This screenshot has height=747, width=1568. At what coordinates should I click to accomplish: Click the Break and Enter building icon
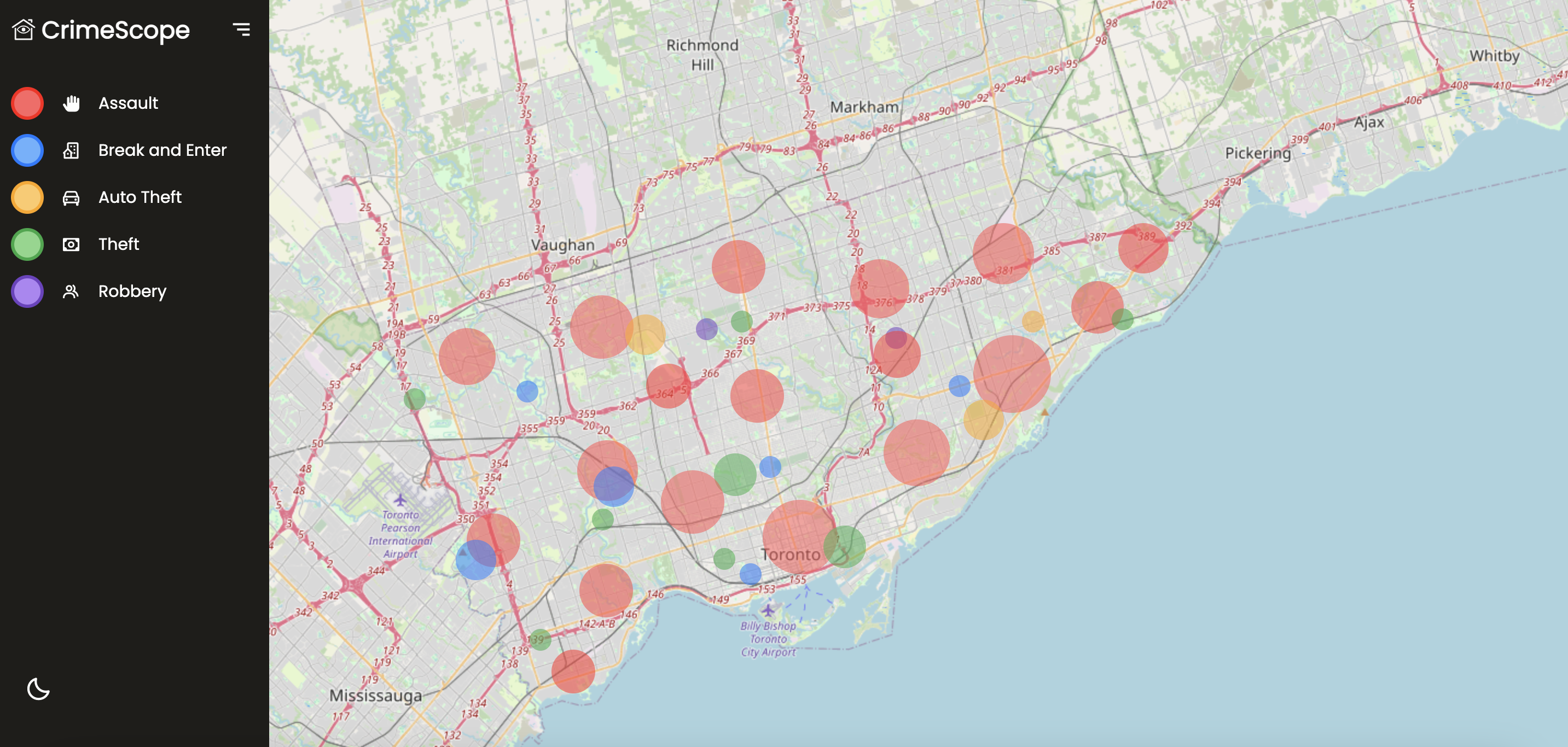tap(71, 150)
